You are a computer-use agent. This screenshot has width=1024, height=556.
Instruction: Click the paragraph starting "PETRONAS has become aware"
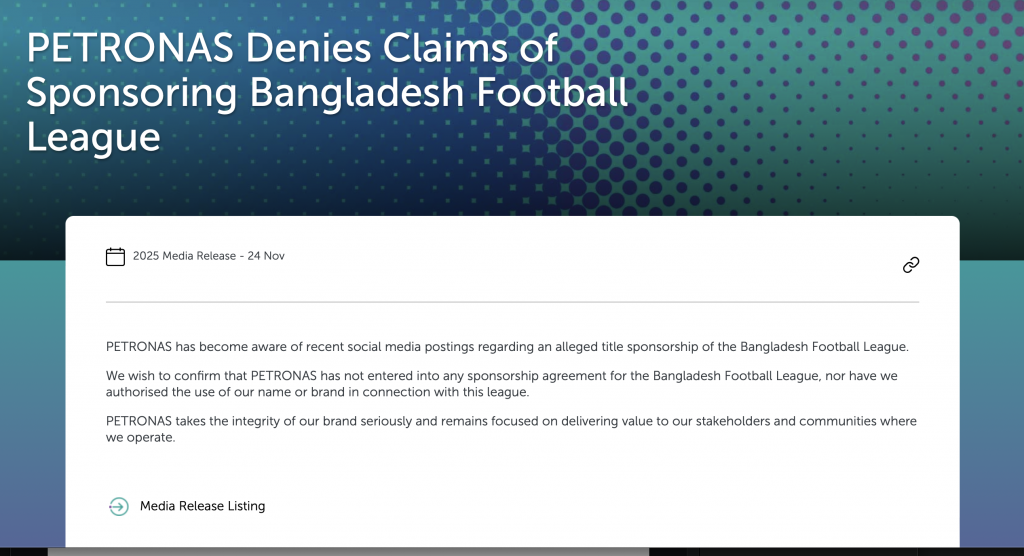(x=506, y=347)
